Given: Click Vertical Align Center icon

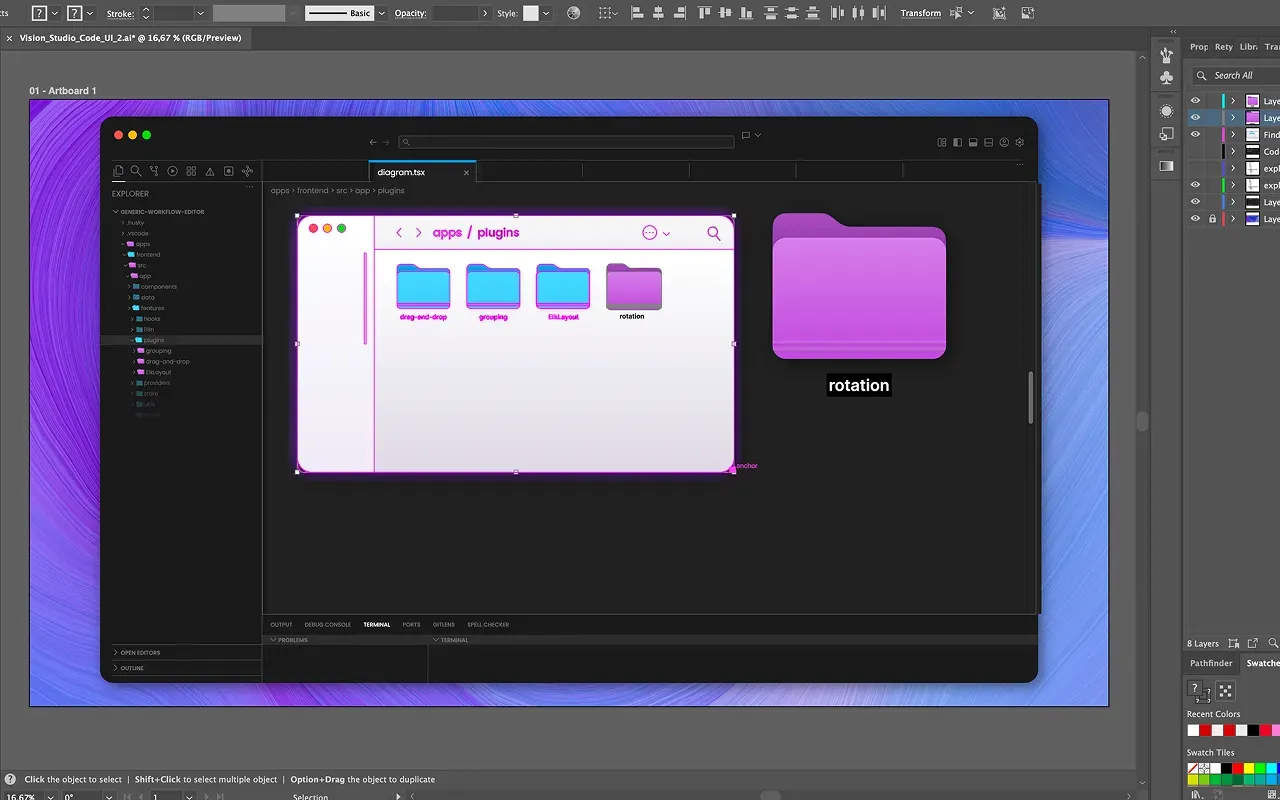Looking at the screenshot, I should pos(725,13).
